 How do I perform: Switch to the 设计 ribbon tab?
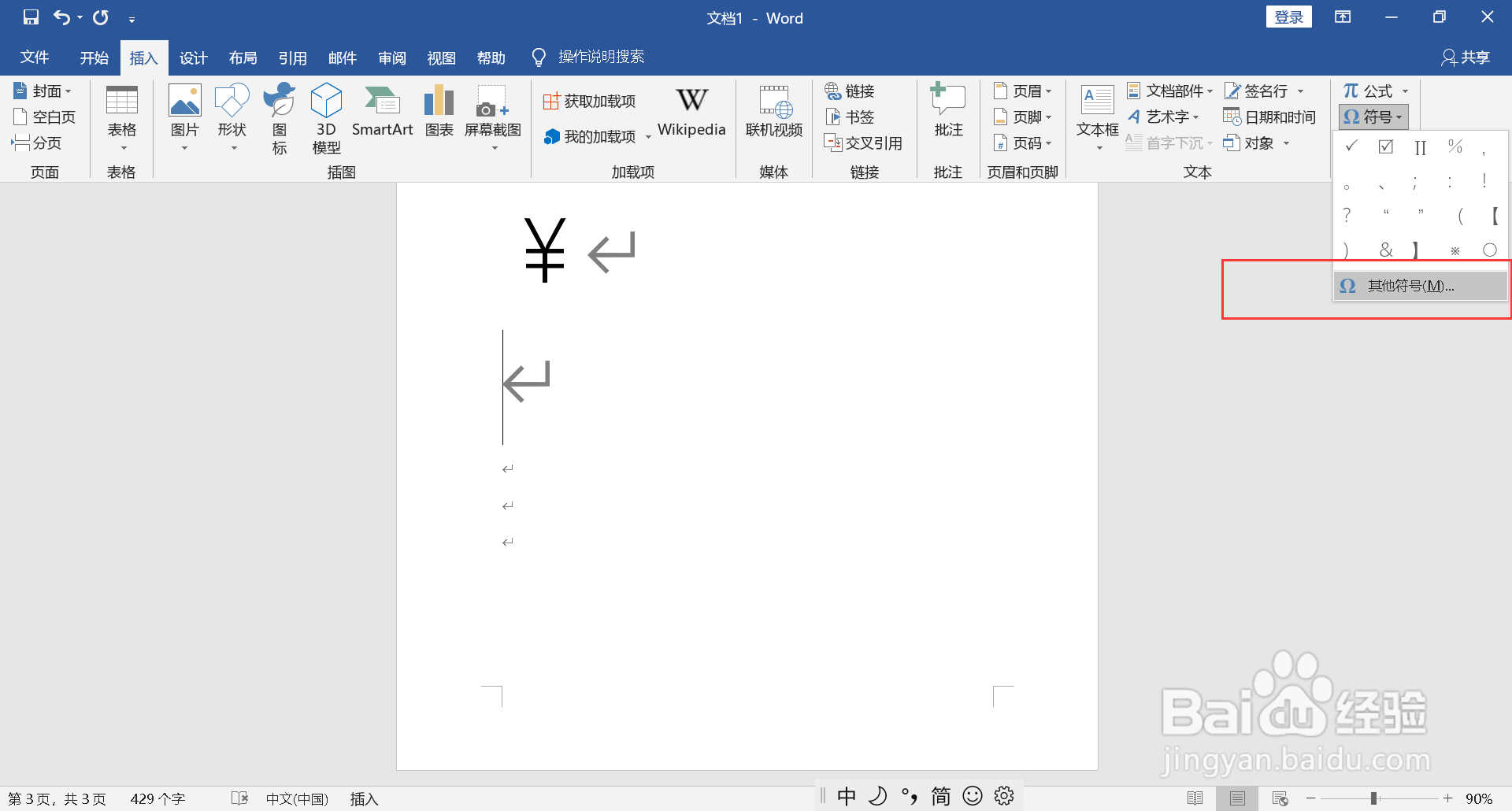pos(193,57)
